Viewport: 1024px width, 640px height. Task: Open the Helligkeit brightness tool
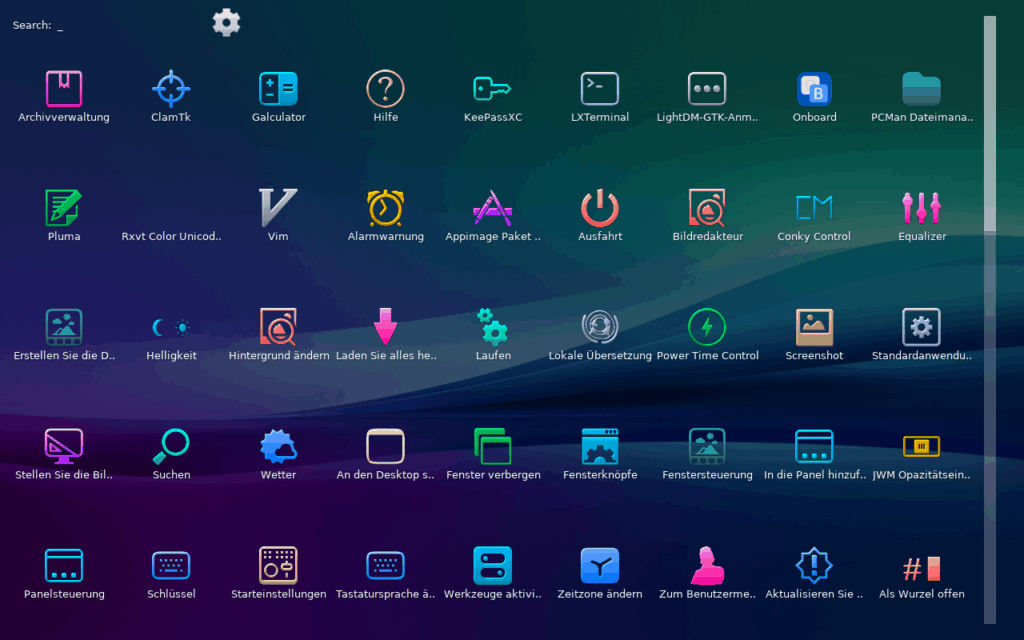pos(171,328)
